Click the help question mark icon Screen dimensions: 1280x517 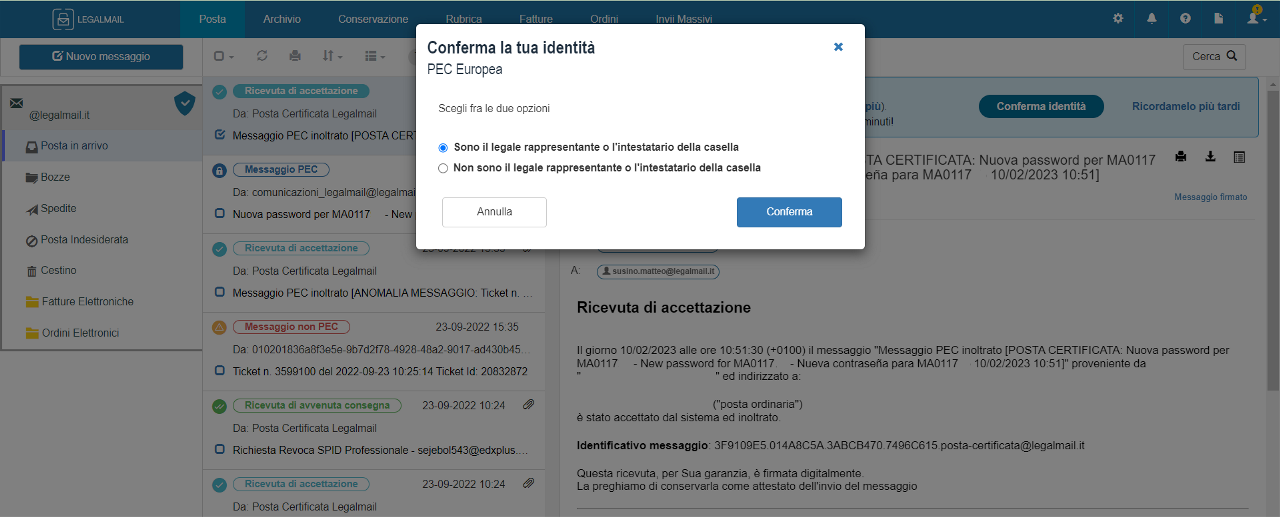(1185, 18)
